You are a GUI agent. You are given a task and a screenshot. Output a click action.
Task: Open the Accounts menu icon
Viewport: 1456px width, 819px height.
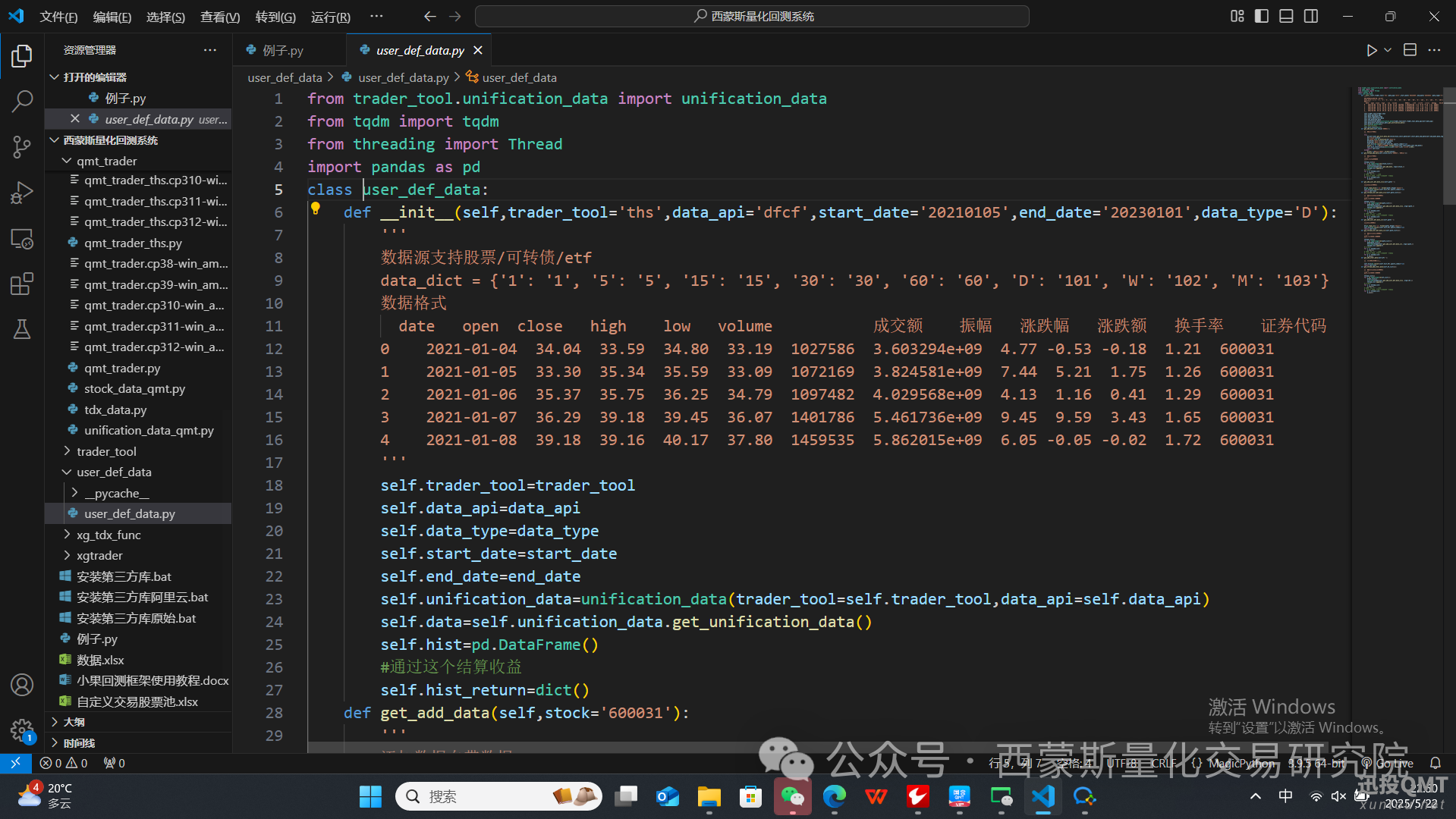(22, 685)
